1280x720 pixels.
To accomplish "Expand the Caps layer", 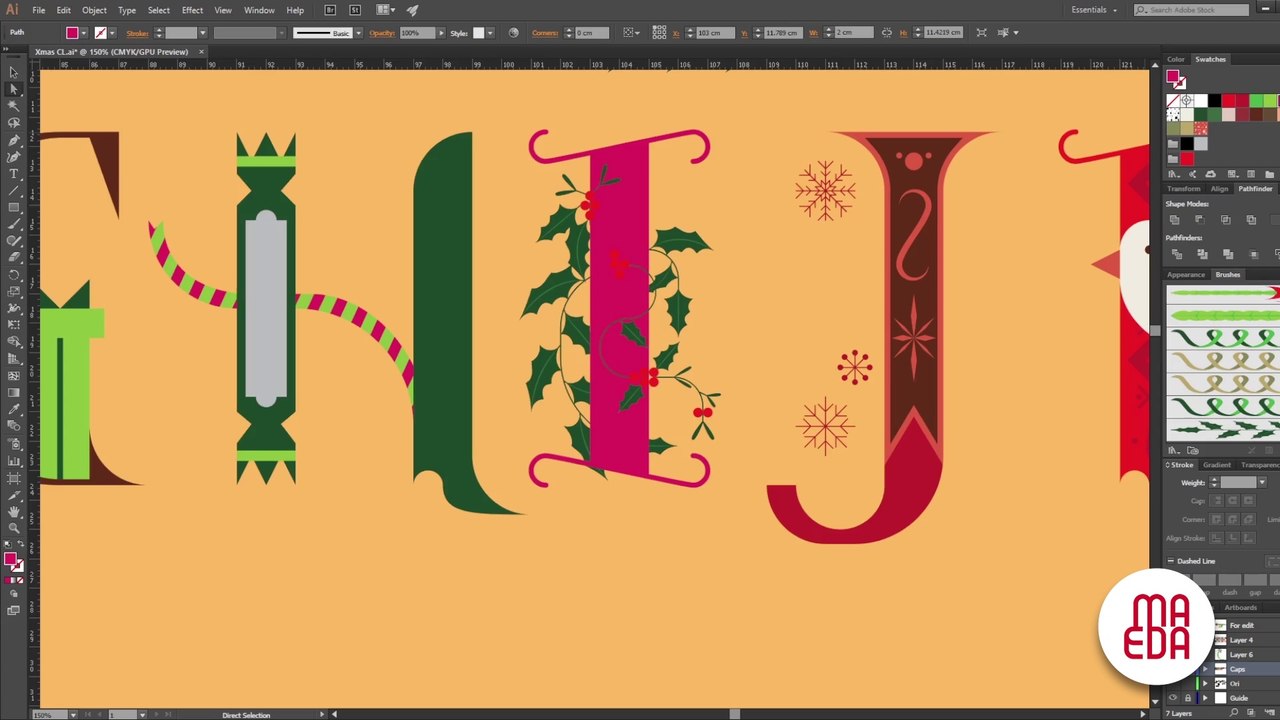I will (1205, 669).
